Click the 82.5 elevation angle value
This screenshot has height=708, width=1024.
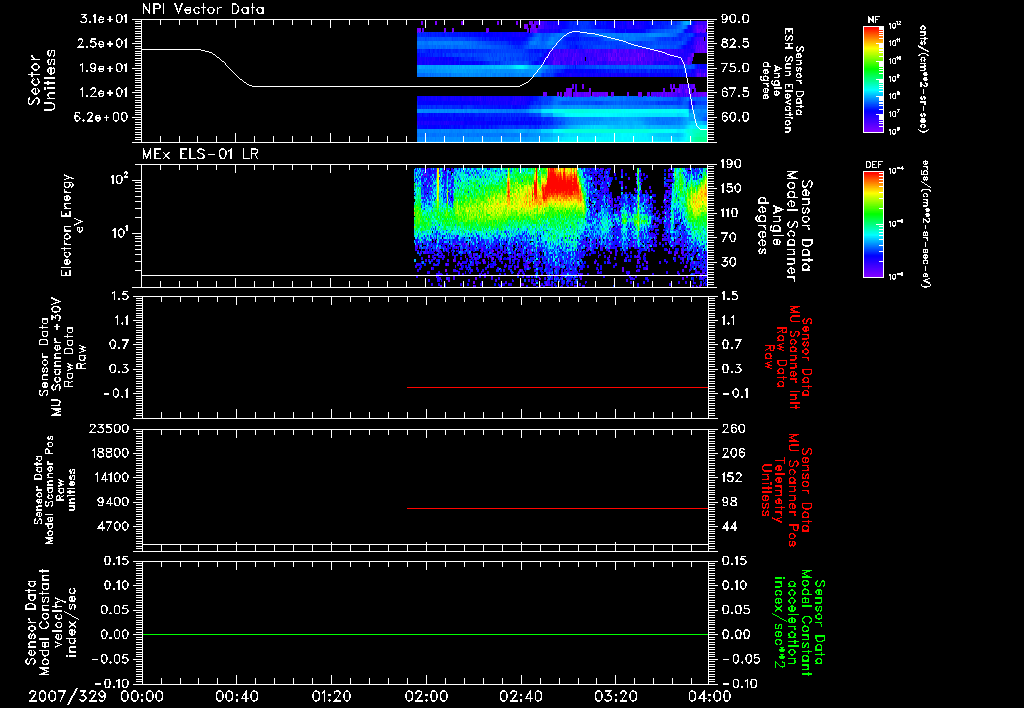[x=735, y=43]
